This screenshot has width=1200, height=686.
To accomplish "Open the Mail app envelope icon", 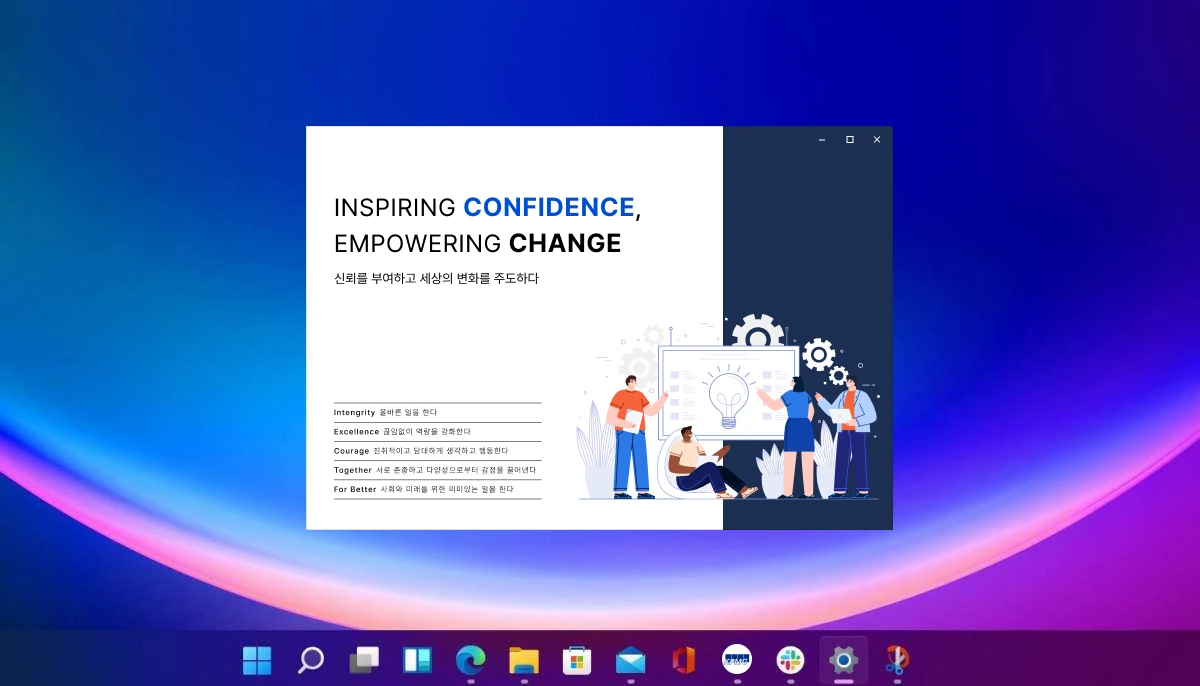I will pyautogui.click(x=631, y=661).
